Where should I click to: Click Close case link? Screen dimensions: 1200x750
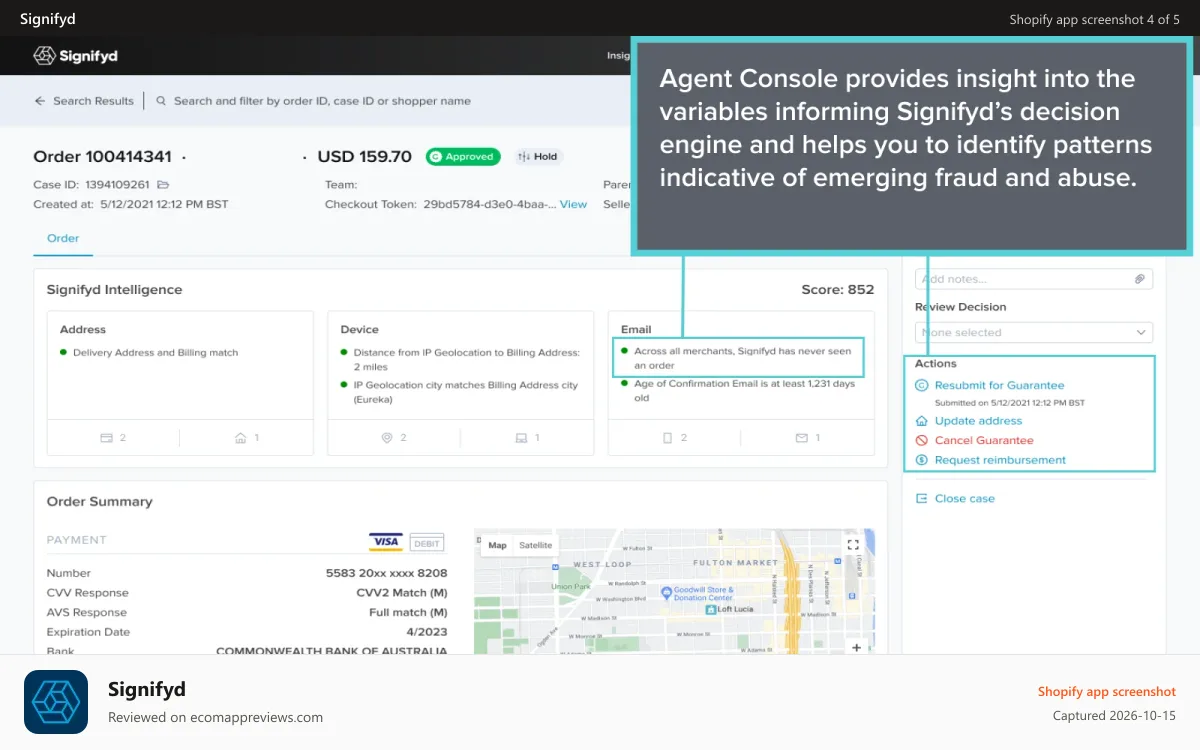coord(964,498)
